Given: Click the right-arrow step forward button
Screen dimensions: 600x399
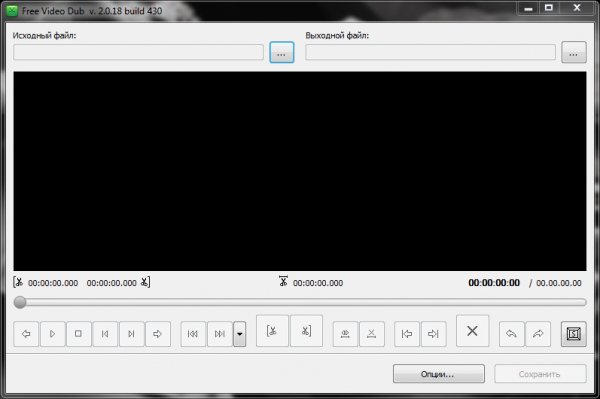Looking at the screenshot, I should 158,334.
